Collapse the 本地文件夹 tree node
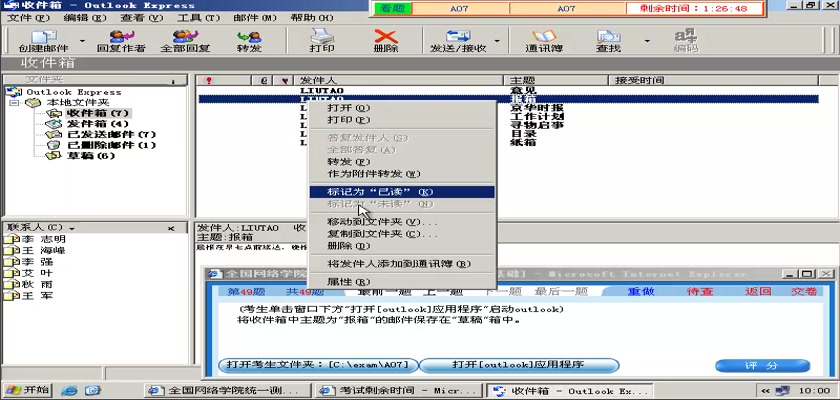840x400 pixels. pos(14,102)
